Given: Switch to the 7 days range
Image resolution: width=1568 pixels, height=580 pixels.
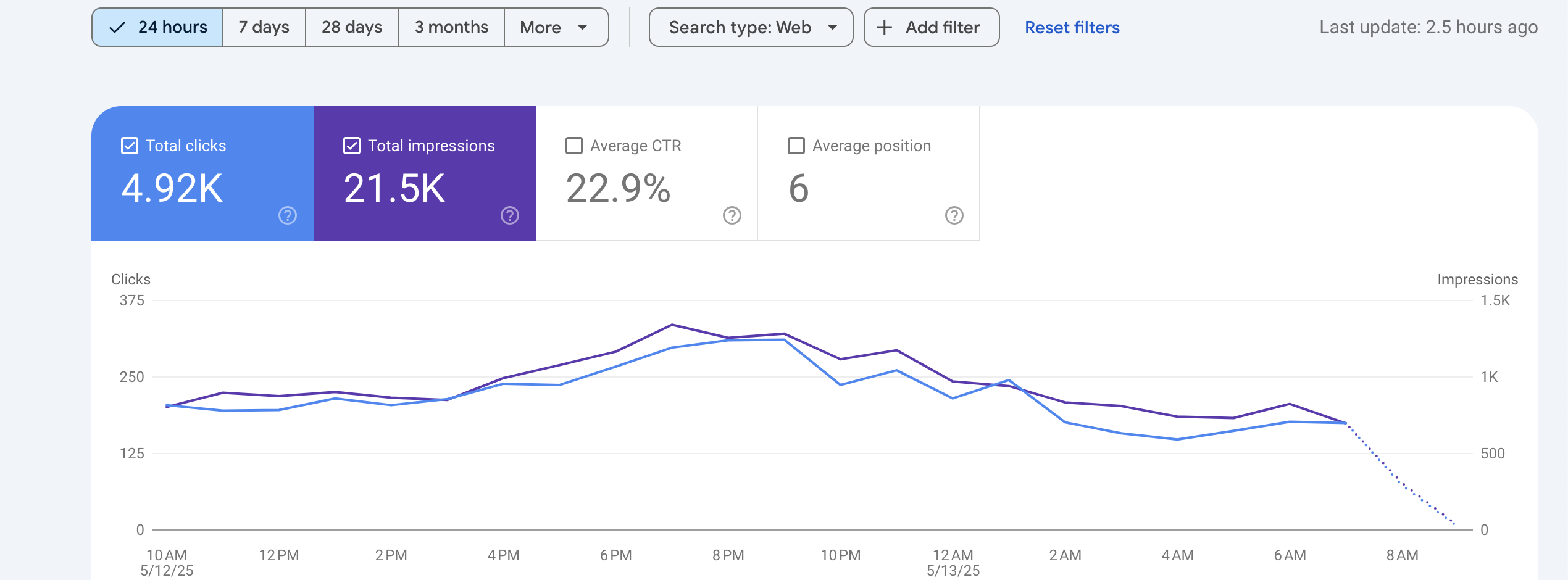Looking at the screenshot, I should point(264,27).
